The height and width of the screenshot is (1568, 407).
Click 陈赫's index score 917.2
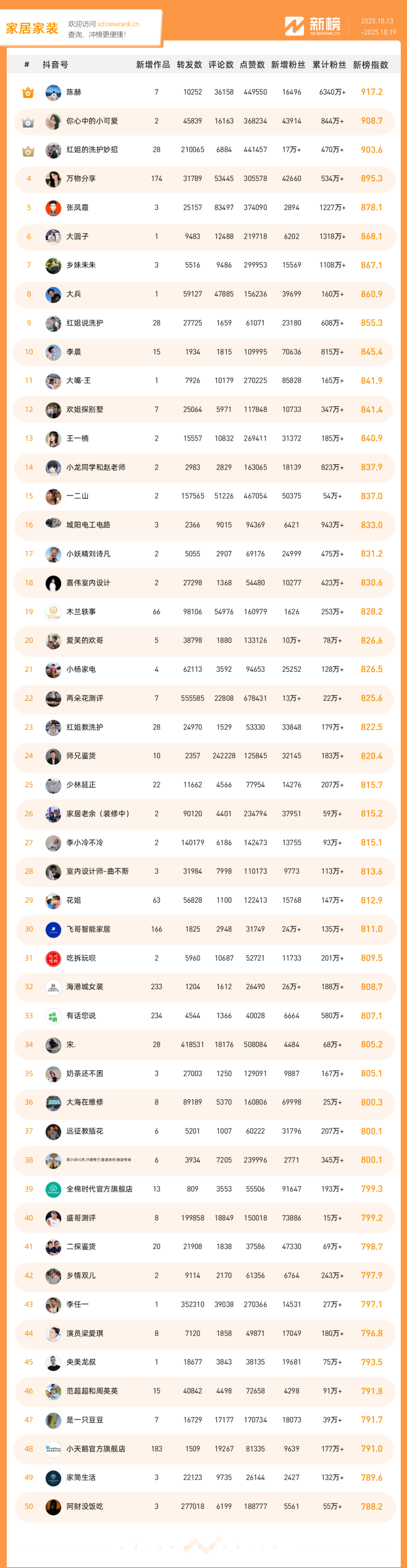point(371,92)
